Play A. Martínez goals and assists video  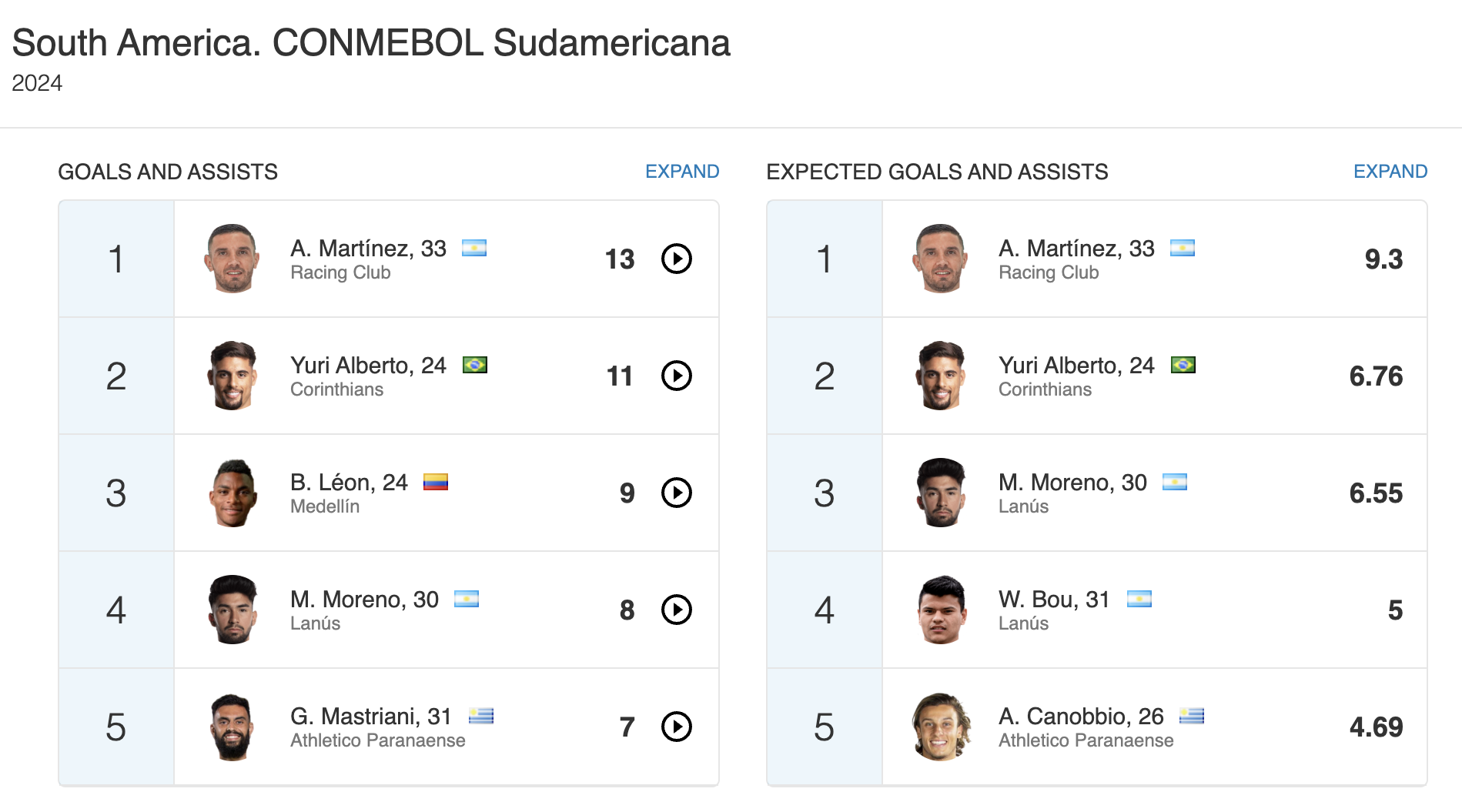tap(677, 259)
